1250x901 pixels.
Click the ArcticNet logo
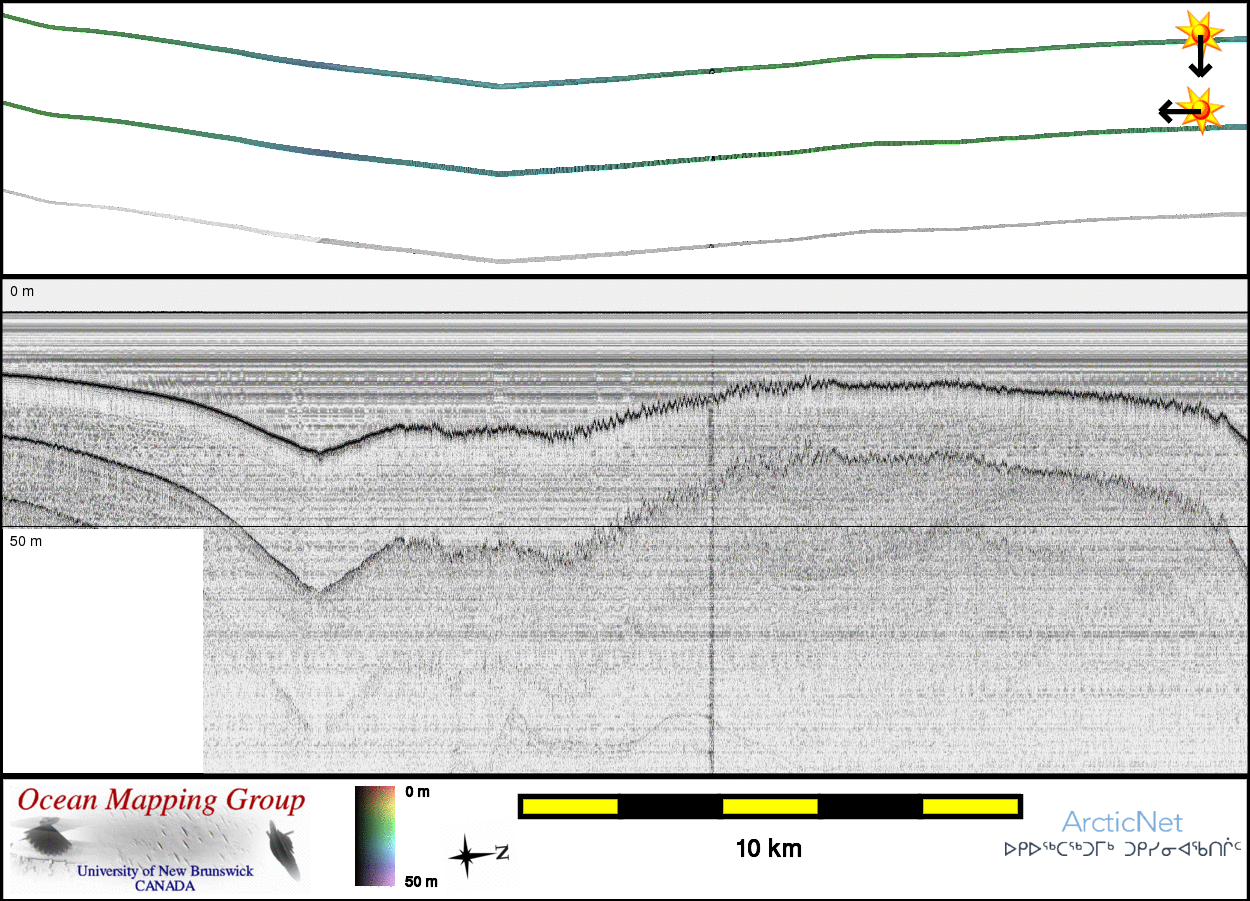[1122, 822]
